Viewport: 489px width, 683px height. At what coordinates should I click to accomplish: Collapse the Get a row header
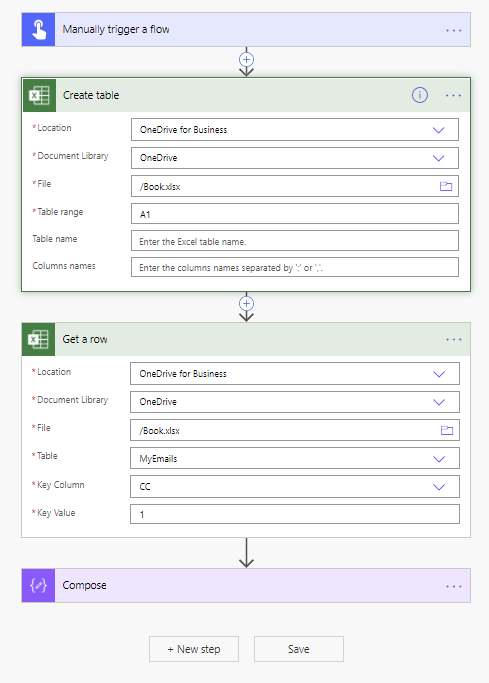tap(248, 339)
